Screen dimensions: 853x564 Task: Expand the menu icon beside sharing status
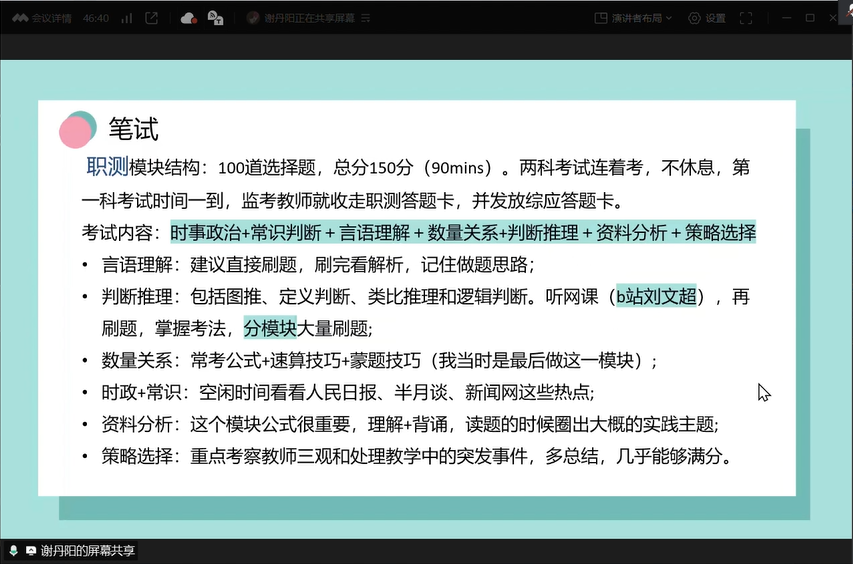(366, 18)
